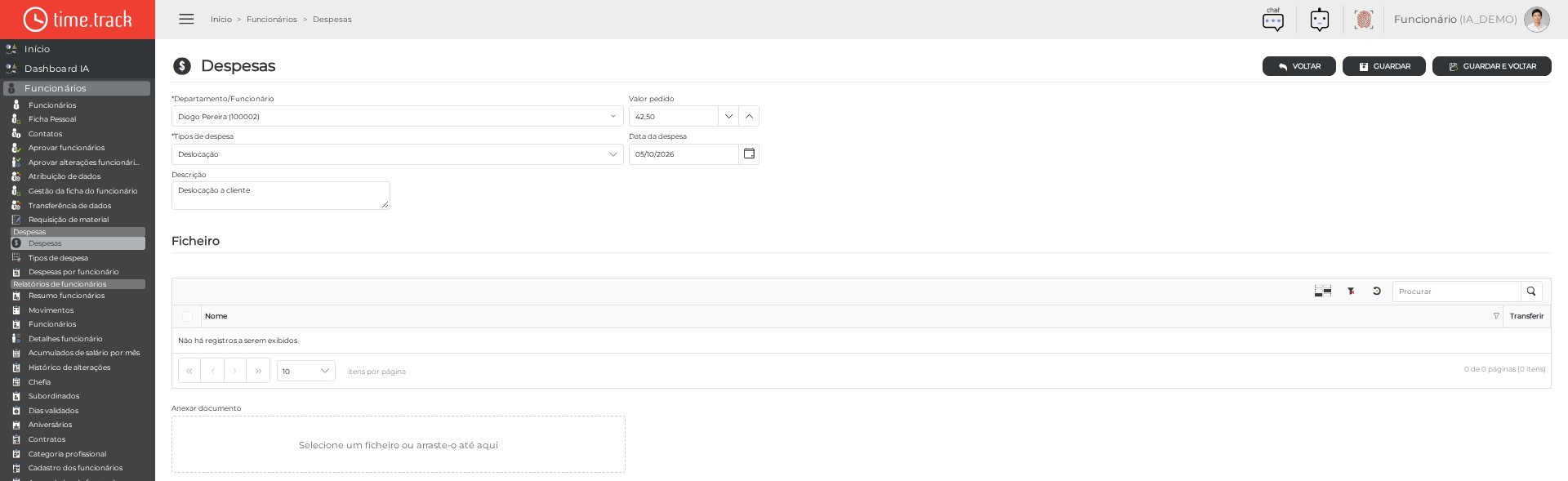Toggle the hamburger sidebar menu
The height and width of the screenshot is (481, 1568).
(x=186, y=19)
